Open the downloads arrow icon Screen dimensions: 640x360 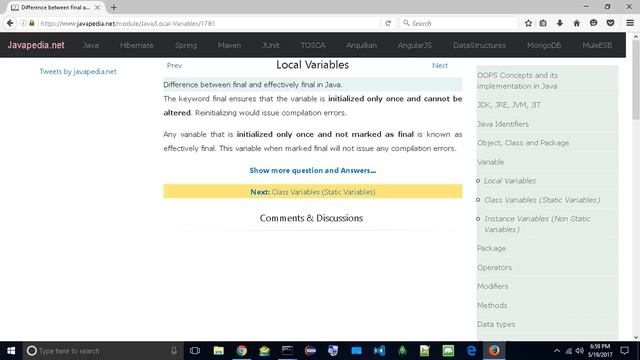click(x=560, y=23)
